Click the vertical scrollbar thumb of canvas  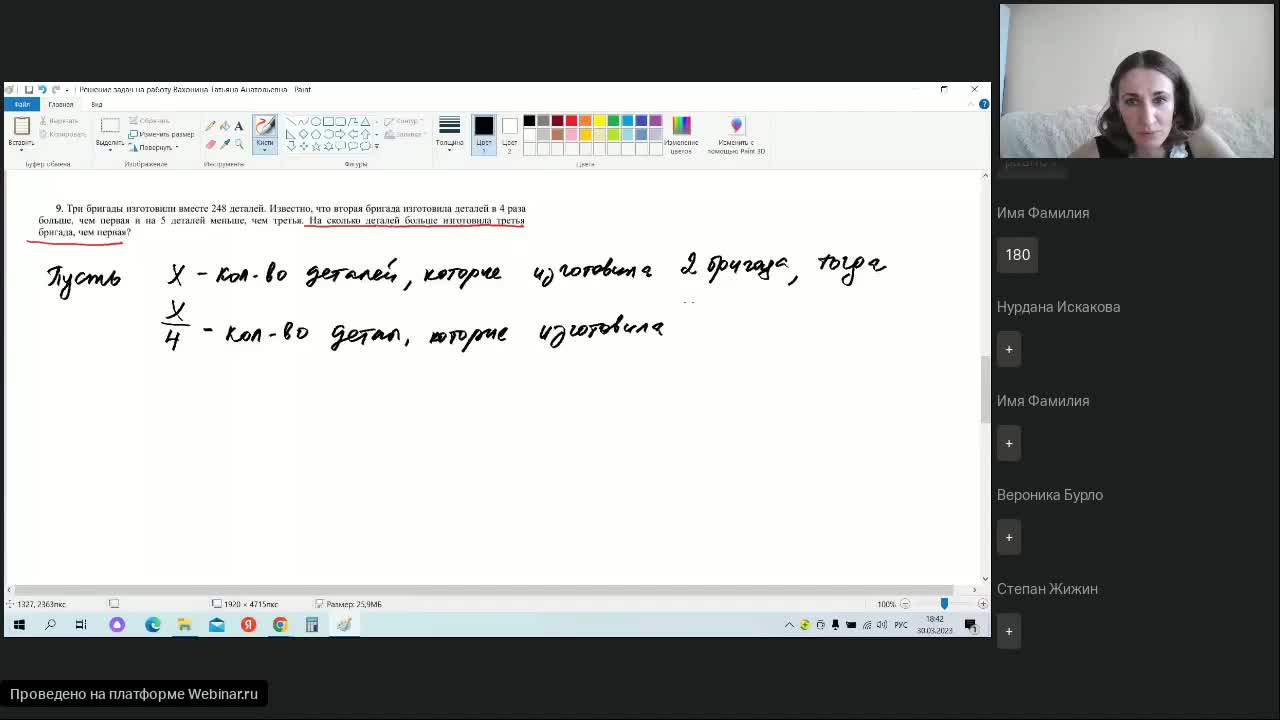coord(985,388)
